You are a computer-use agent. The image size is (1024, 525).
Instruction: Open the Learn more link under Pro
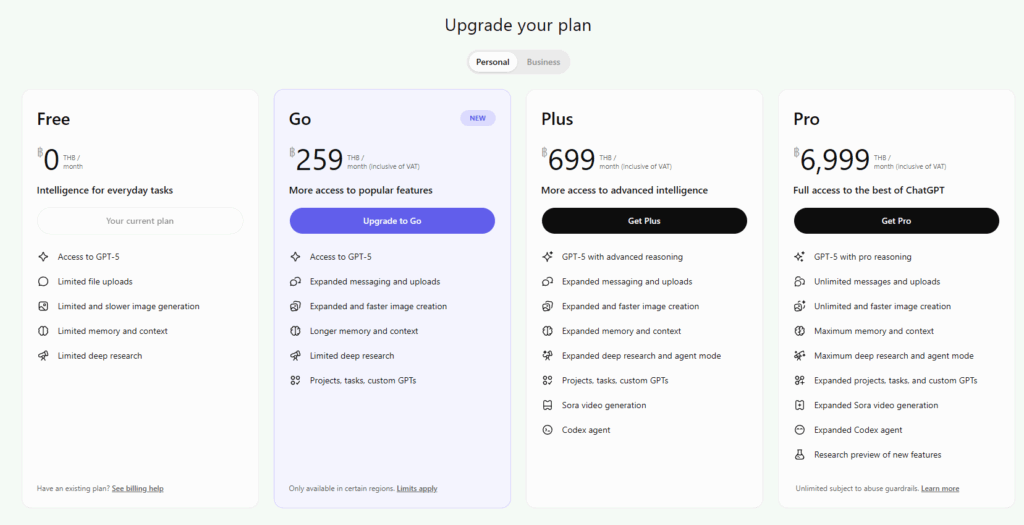tap(940, 489)
